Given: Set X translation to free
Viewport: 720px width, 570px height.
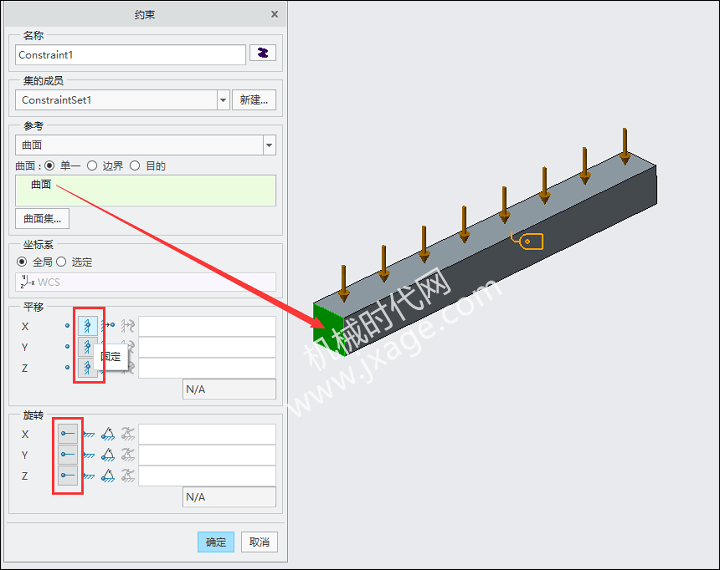Looking at the screenshot, I should [x=68, y=326].
